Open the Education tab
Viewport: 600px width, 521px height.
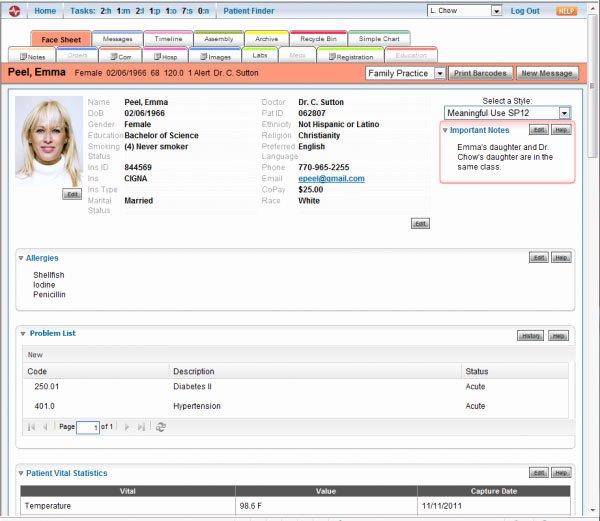[x=411, y=55]
